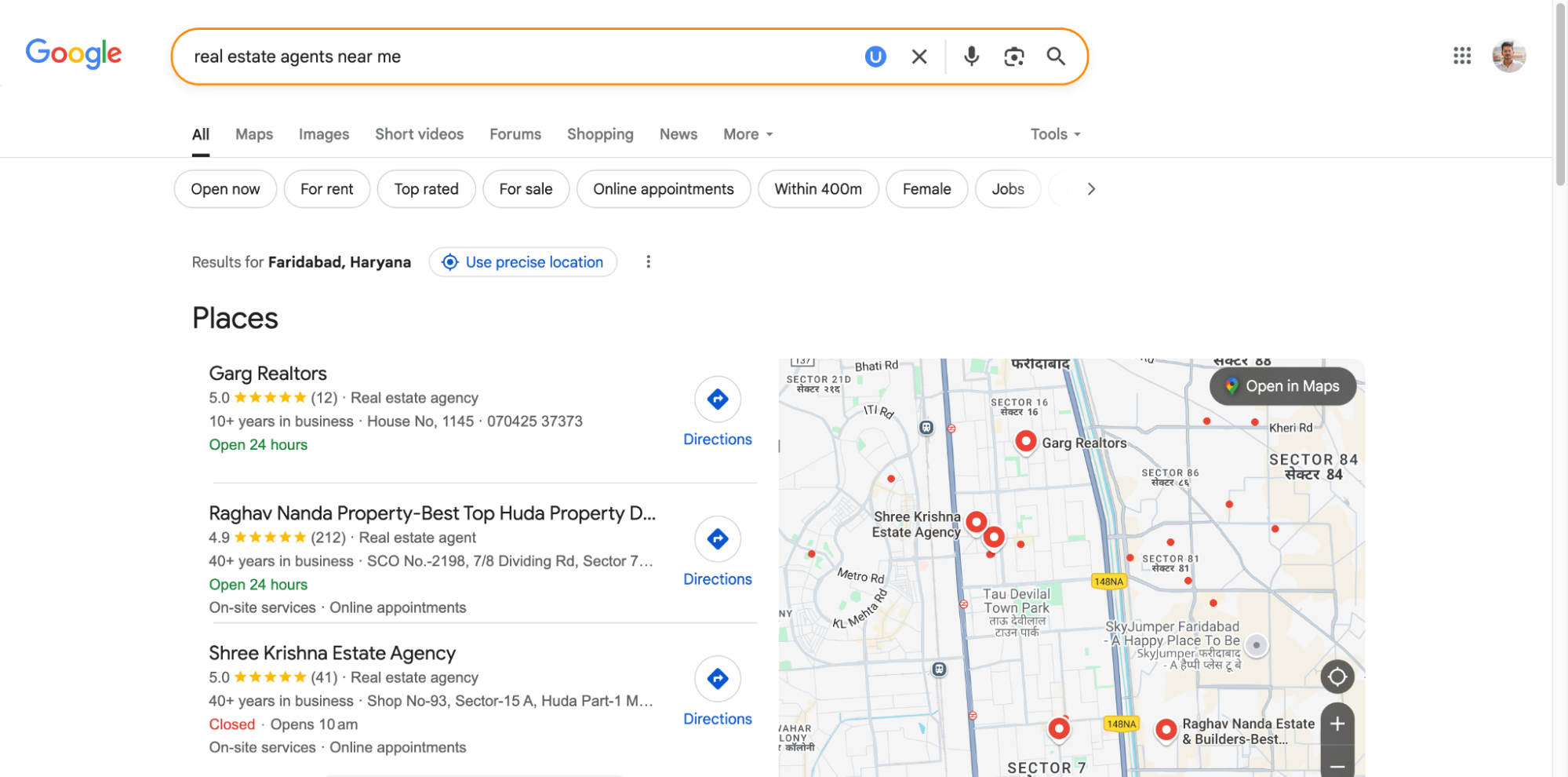Open the location options three-dot menu

648,261
